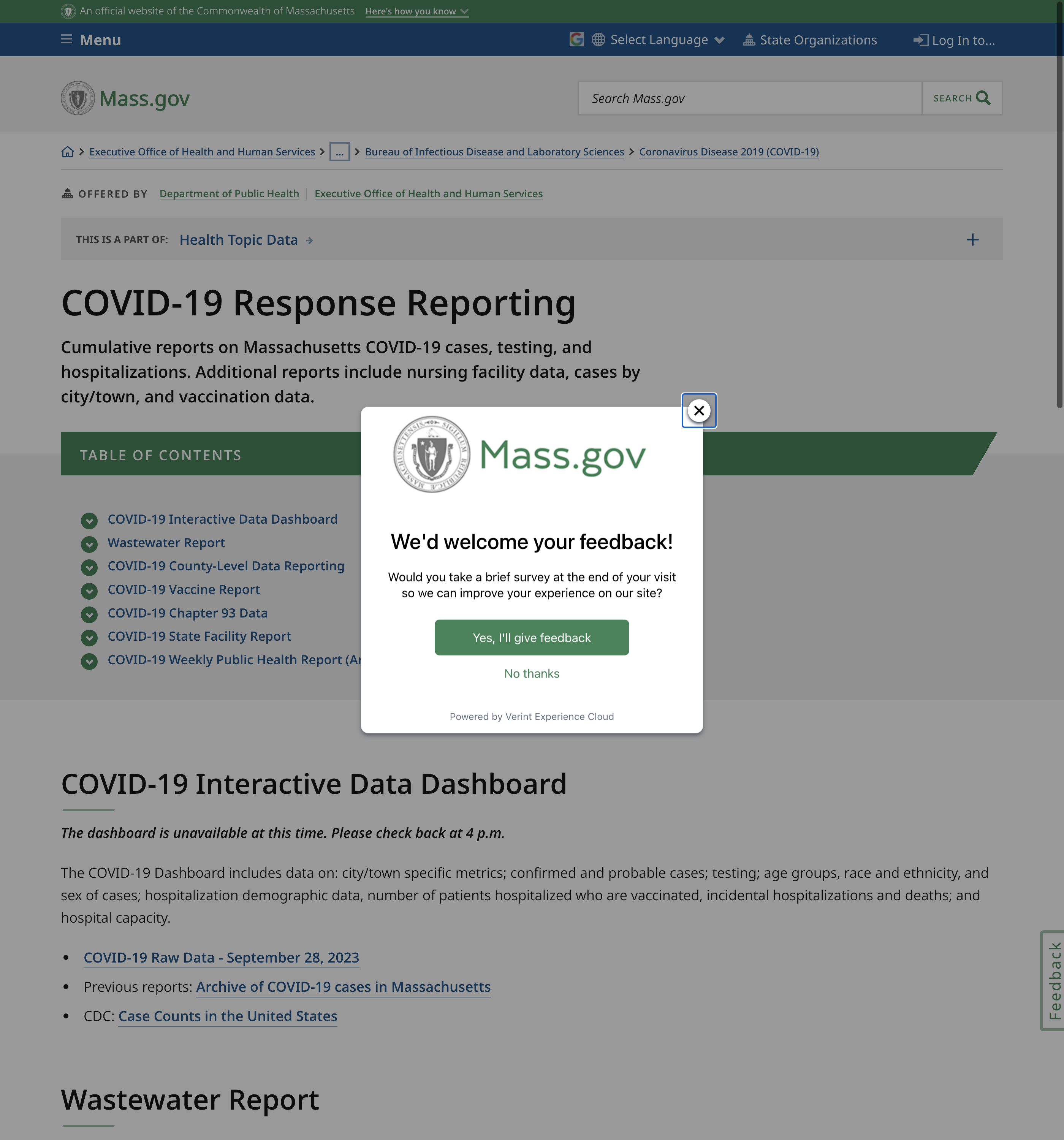This screenshot has width=1064, height=1140.
Task: Close the feedback survey popup
Action: [x=698, y=410]
